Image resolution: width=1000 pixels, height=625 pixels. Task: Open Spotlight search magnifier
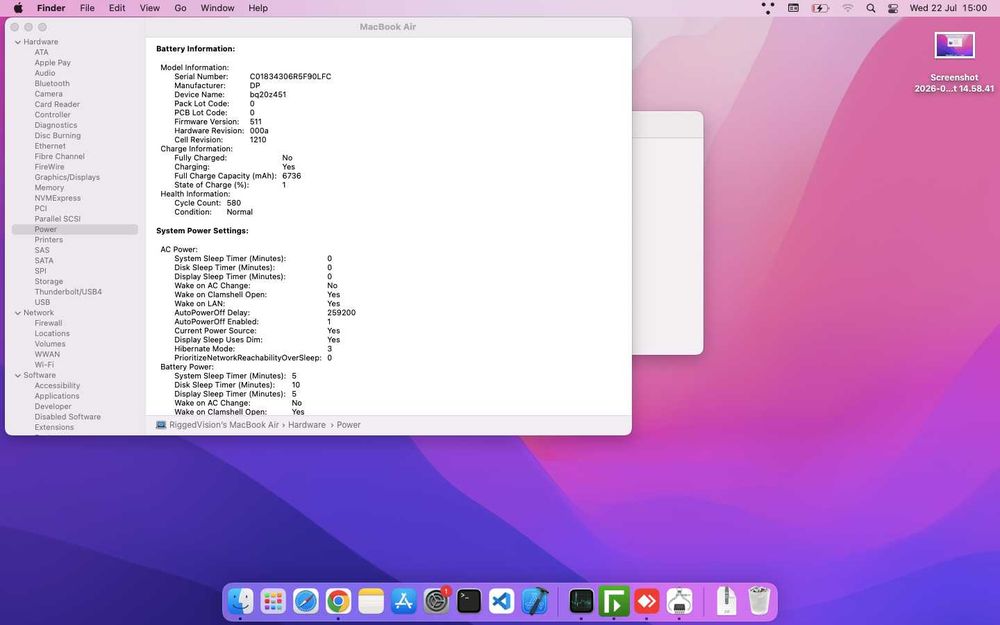pyautogui.click(x=871, y=8)
